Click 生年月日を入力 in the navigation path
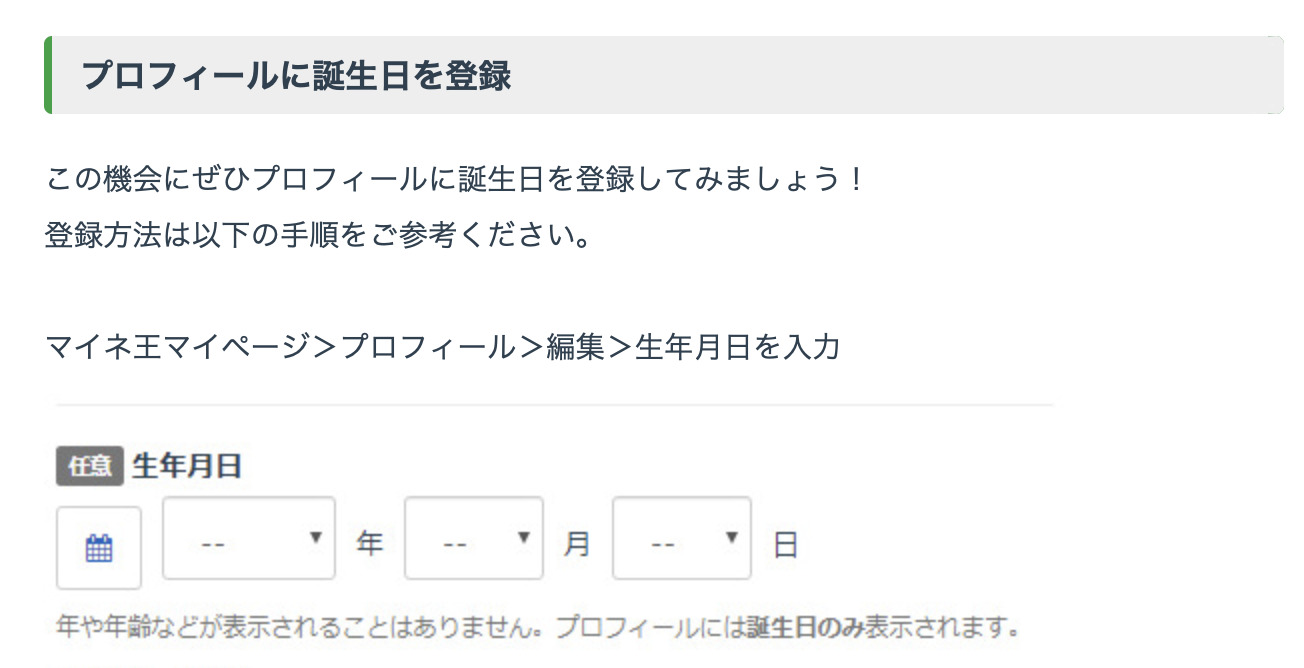Viewport: 1304px width, 668px height. click(x=738, y=346)
